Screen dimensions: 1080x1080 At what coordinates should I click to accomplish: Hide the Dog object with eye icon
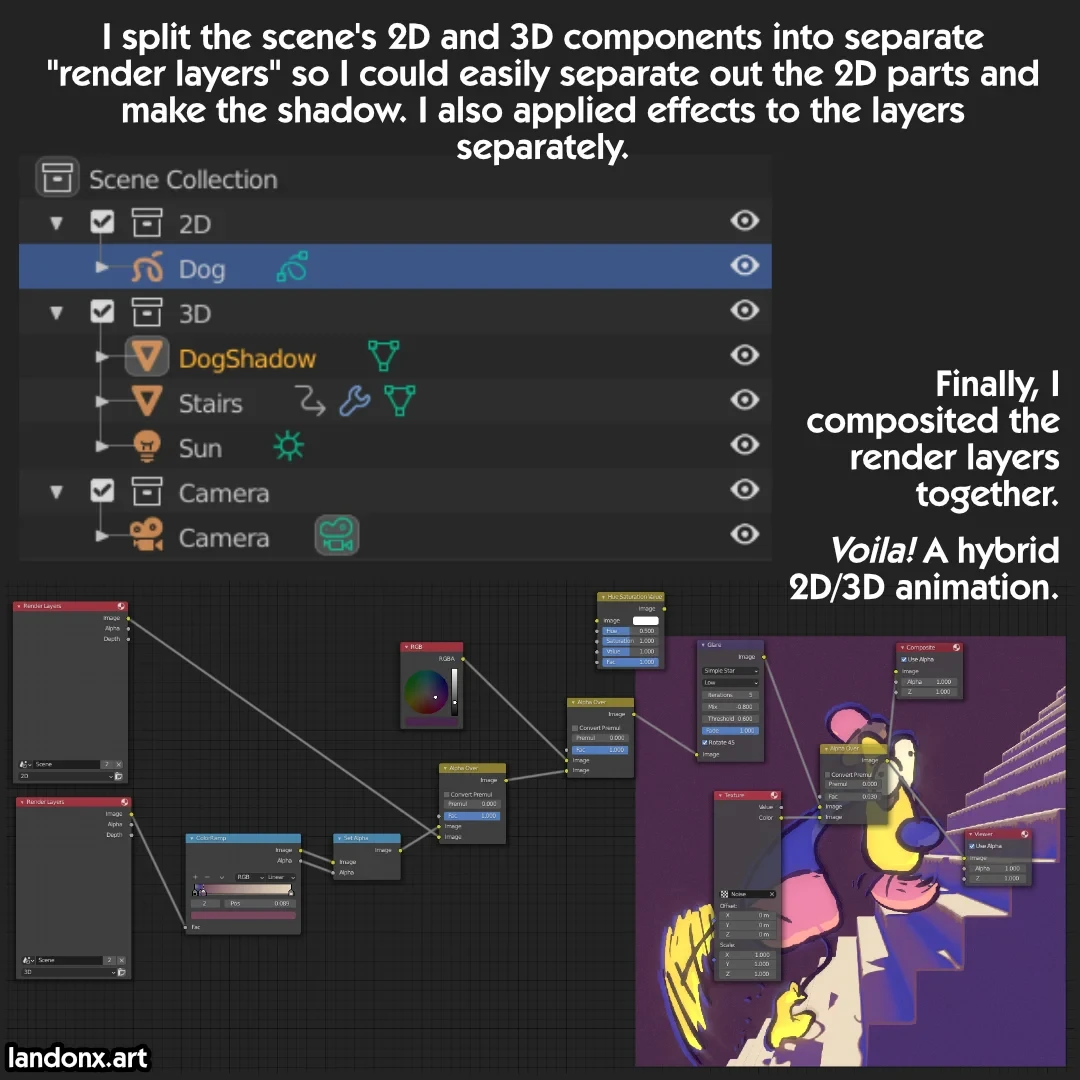pos(745,265)
